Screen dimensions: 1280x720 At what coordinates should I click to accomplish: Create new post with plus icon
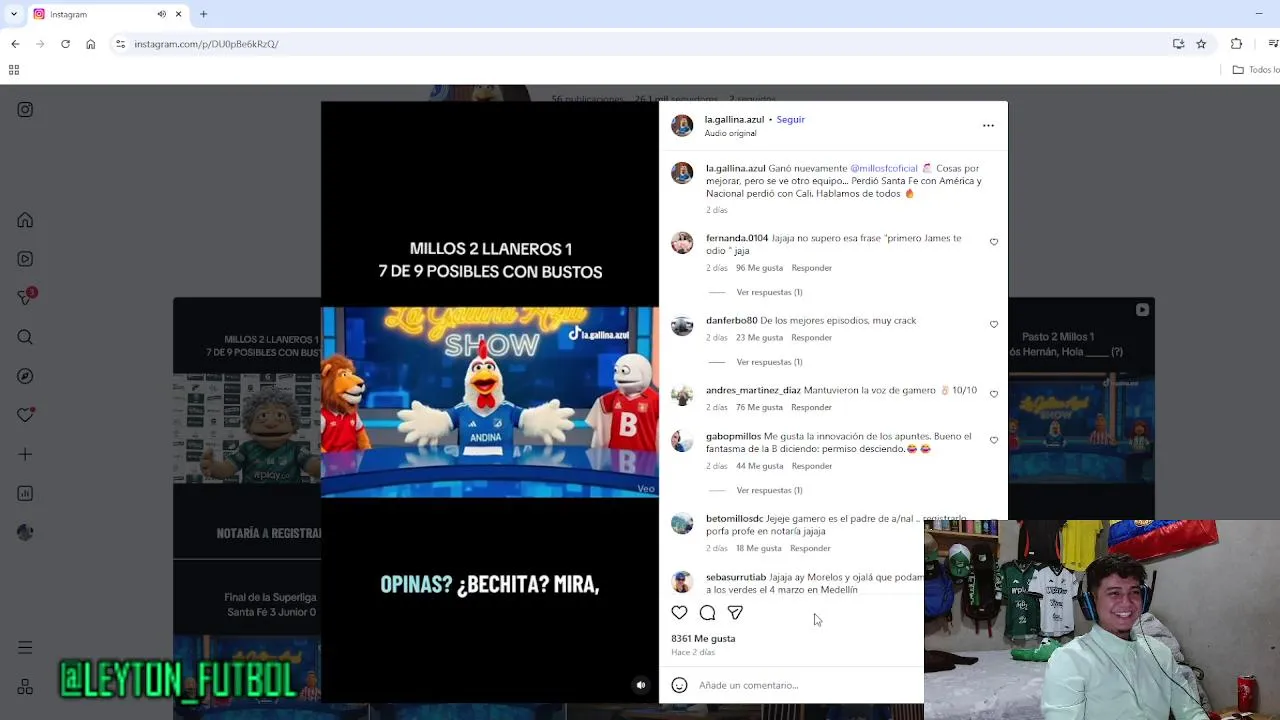click(25, 454)
